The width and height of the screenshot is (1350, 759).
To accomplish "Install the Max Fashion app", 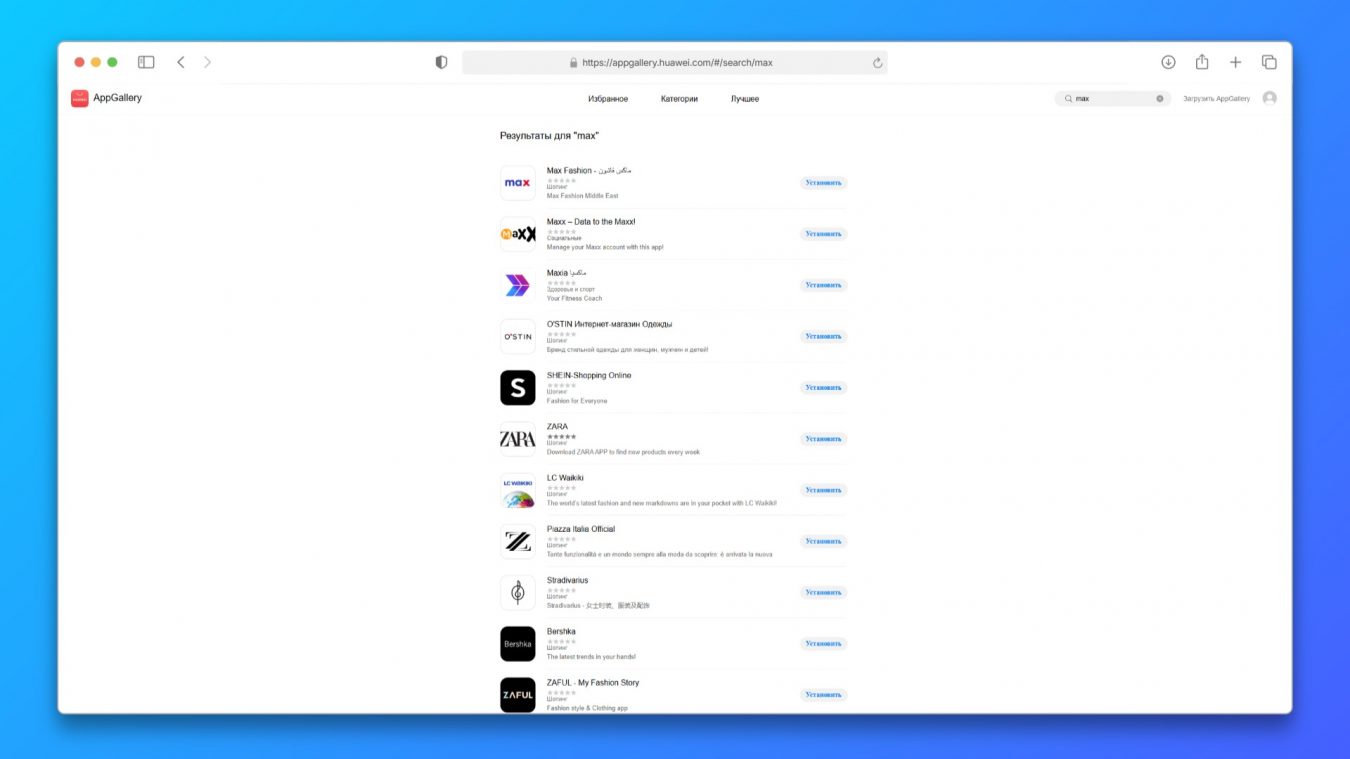I will click(823, 183).
